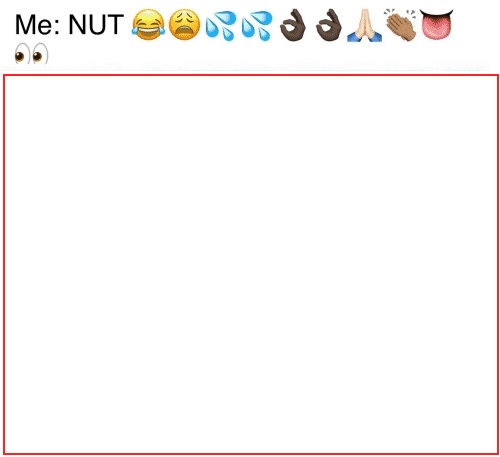Click the clapping hands emoji
500x457 pixels.
tap(400, 25)
